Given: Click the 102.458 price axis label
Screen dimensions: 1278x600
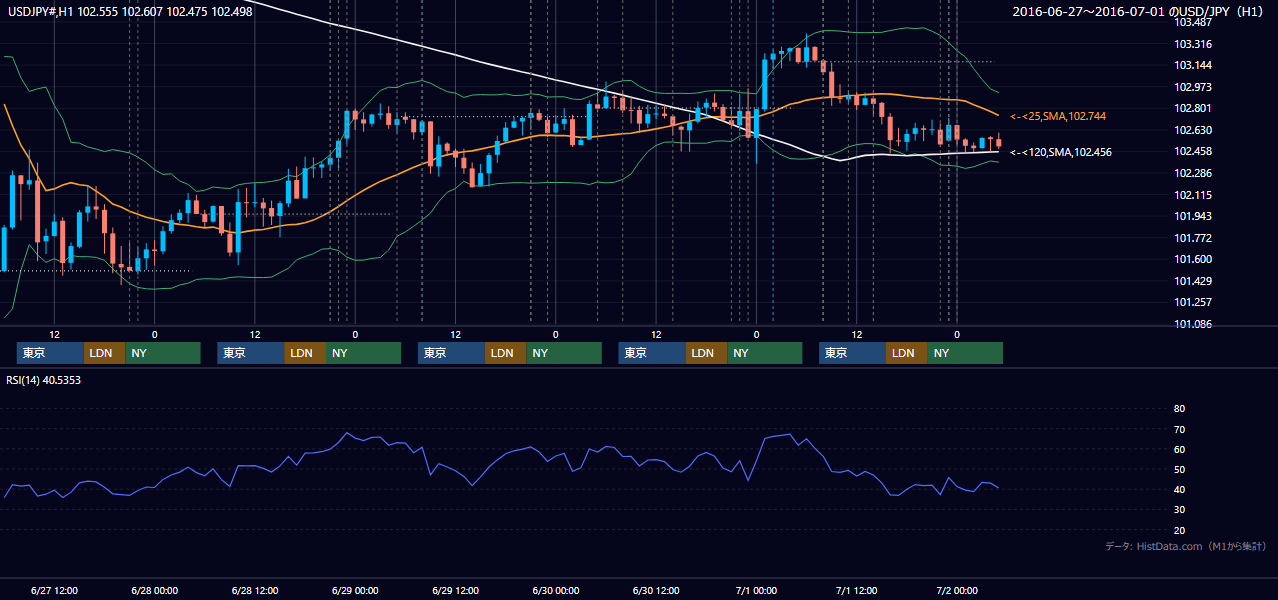Looking at the screenshot, I should tap(1193, 151).
